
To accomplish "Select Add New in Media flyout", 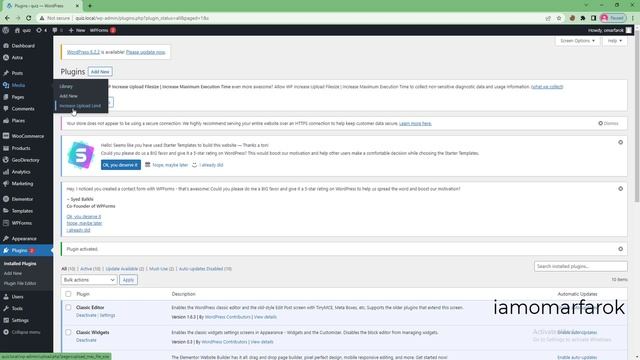I will tap(68, 96).
